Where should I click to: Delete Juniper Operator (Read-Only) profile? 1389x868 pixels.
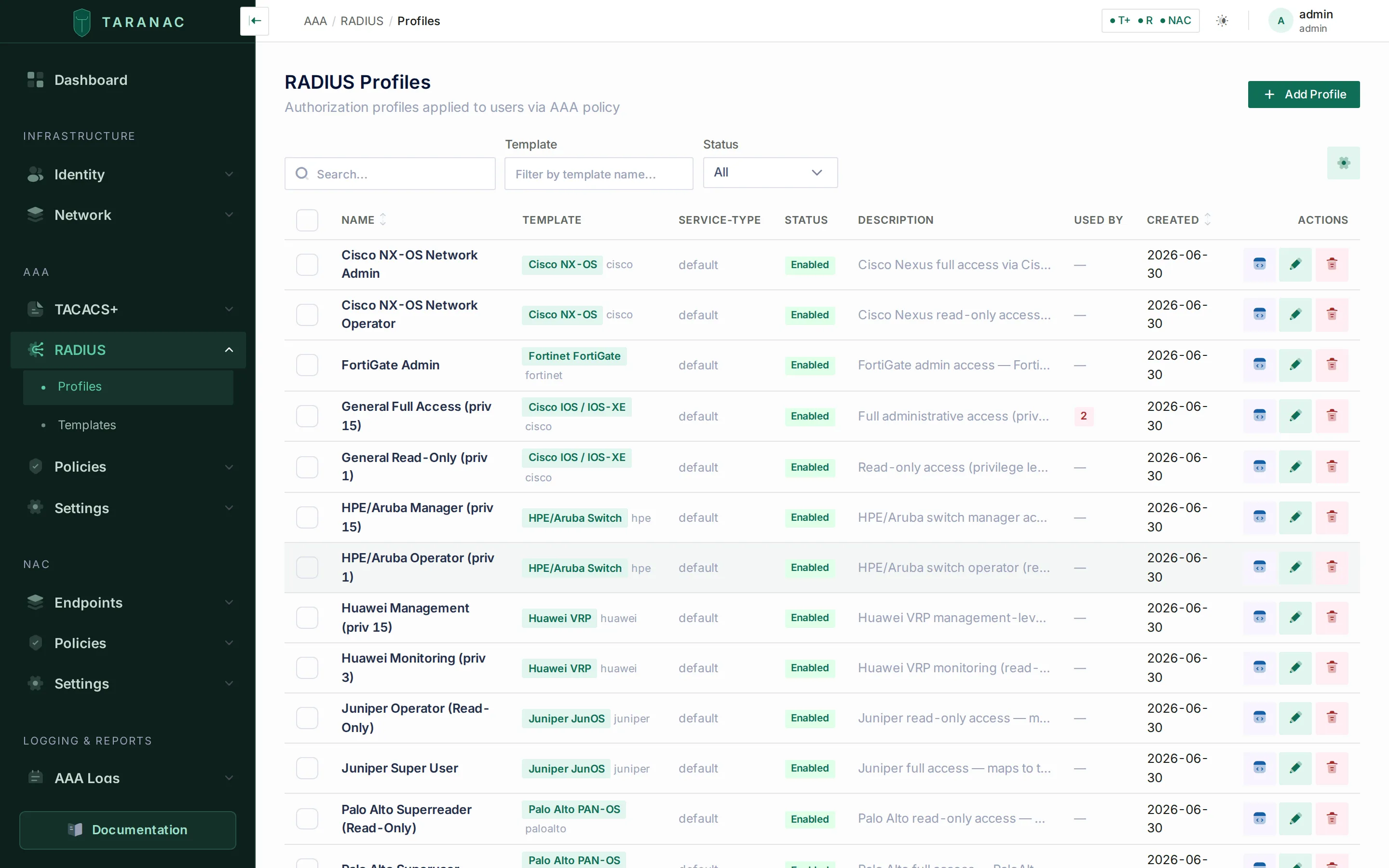[1332, 718]
